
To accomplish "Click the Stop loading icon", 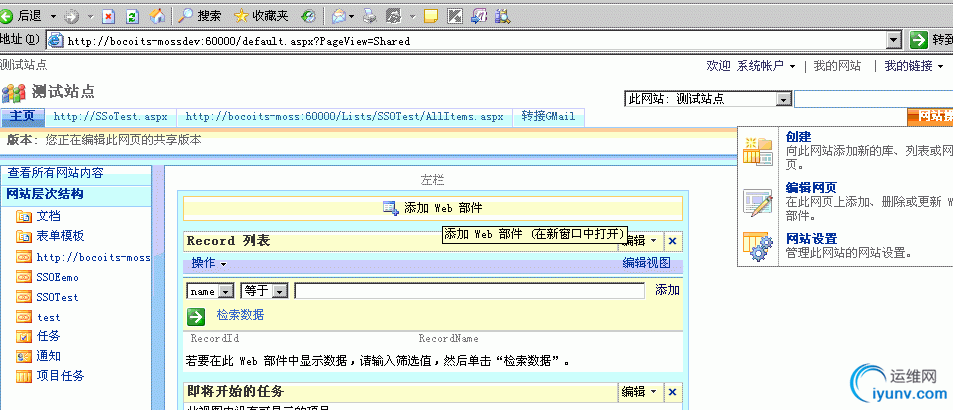I will coord(108,16).
